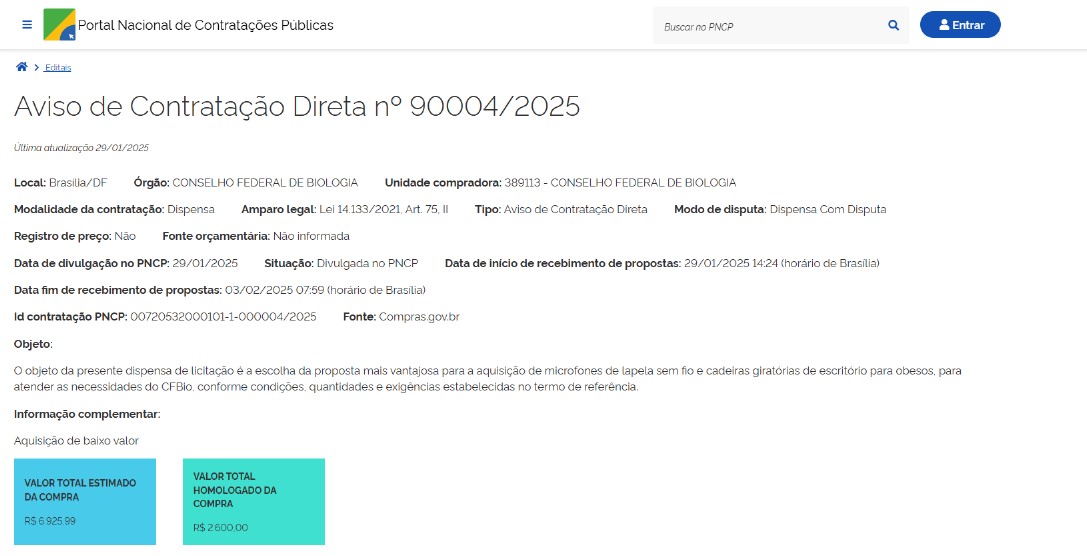Click the Entrar login button
The width and height of the screenshot is (1087, 556).
point(959,25)
